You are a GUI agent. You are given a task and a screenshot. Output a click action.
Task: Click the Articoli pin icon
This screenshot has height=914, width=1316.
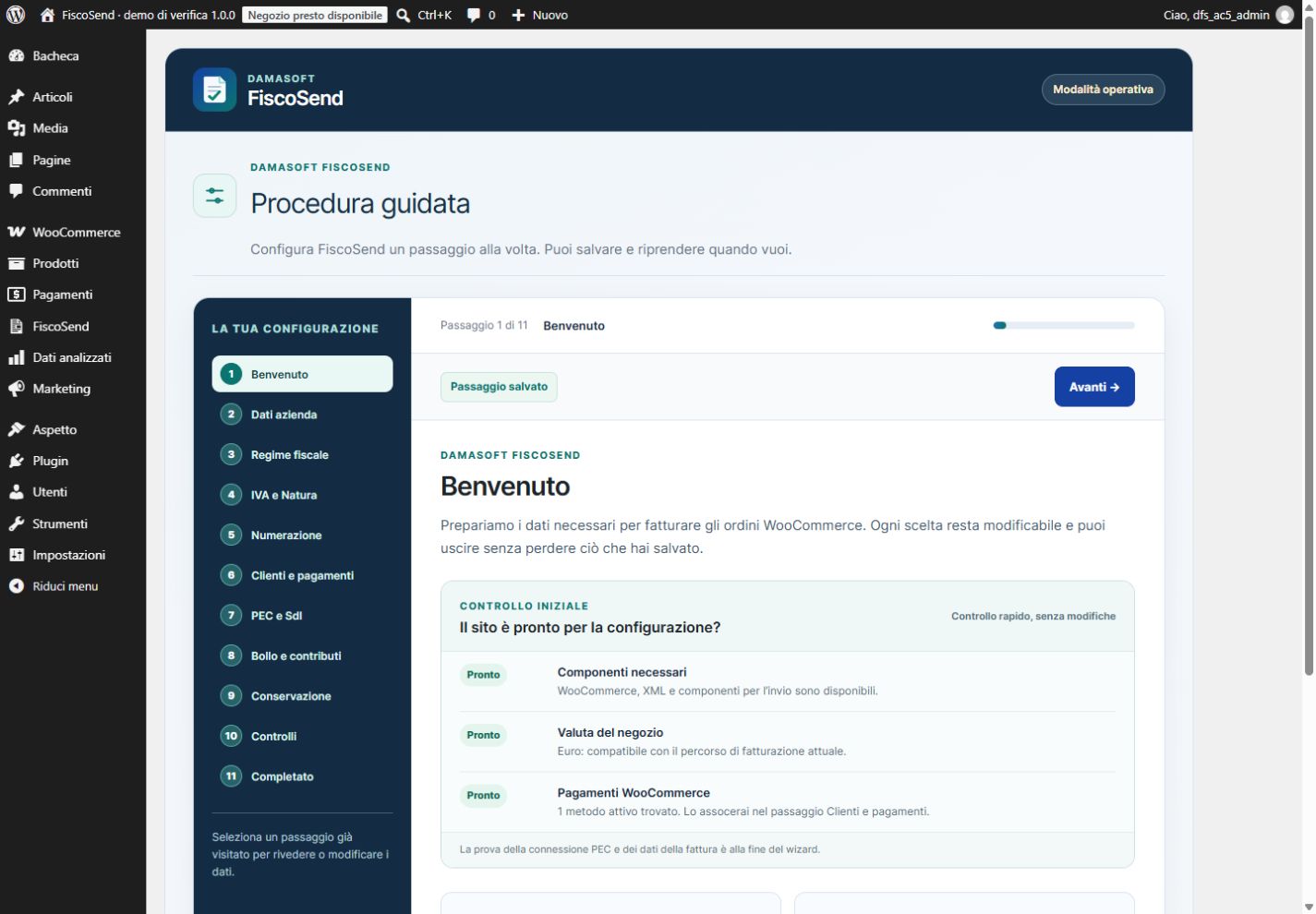(16, 97)
